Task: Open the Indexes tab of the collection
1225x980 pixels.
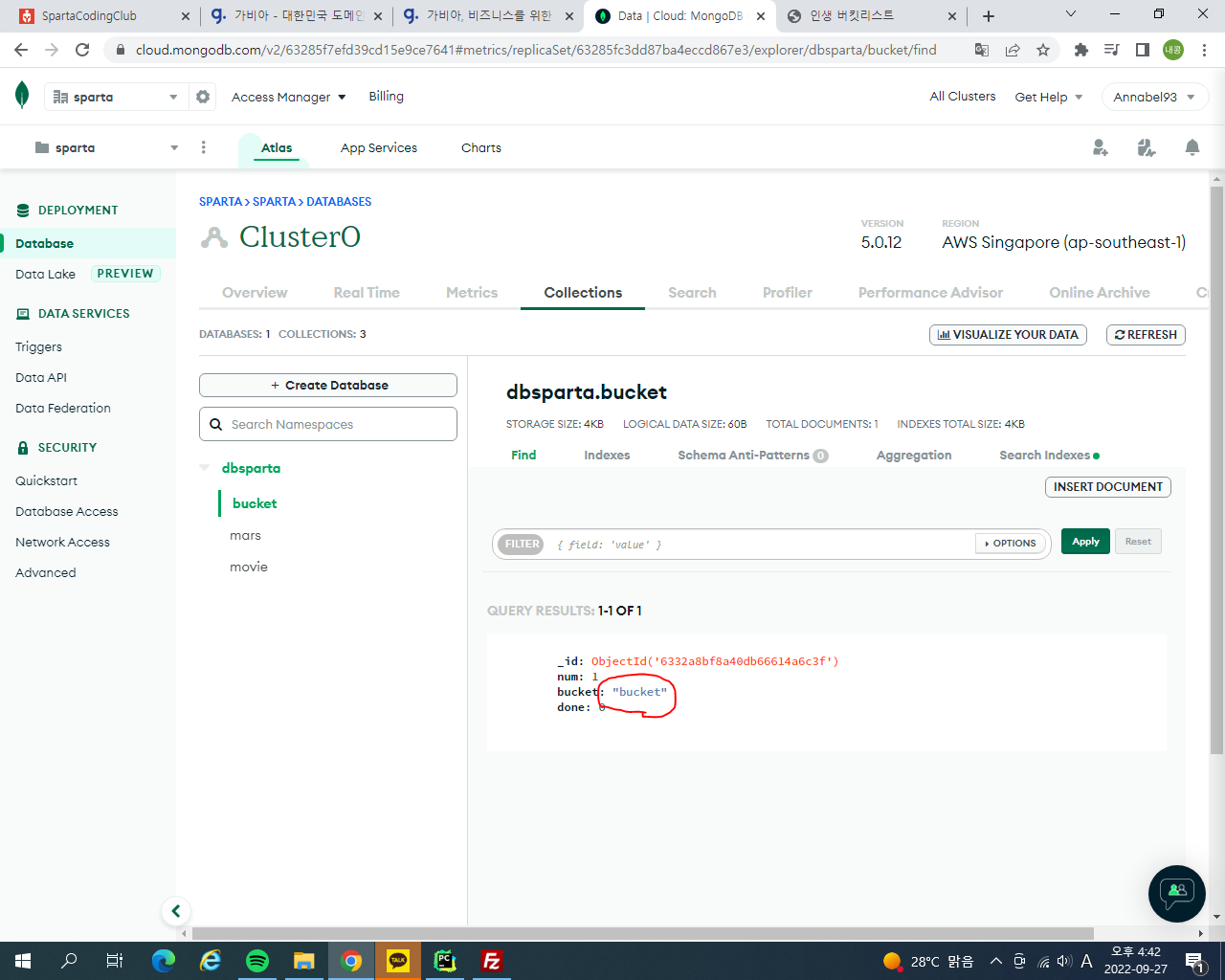Action: 607,456
